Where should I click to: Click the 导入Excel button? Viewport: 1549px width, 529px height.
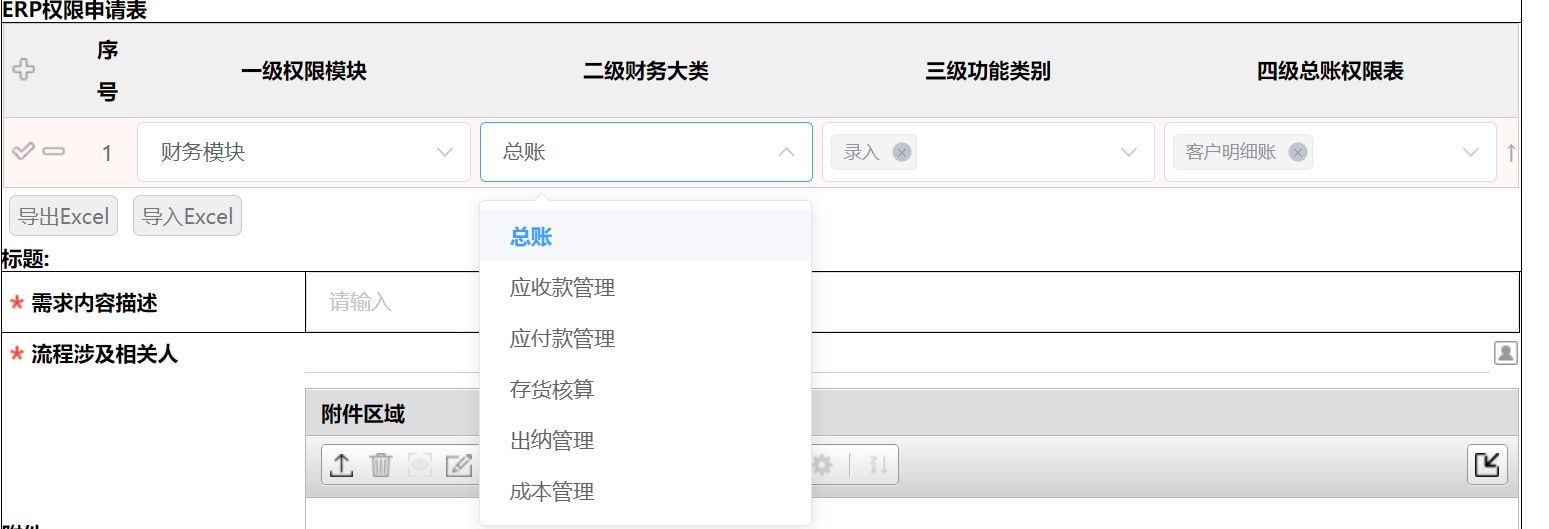click(x=187, y=216)
